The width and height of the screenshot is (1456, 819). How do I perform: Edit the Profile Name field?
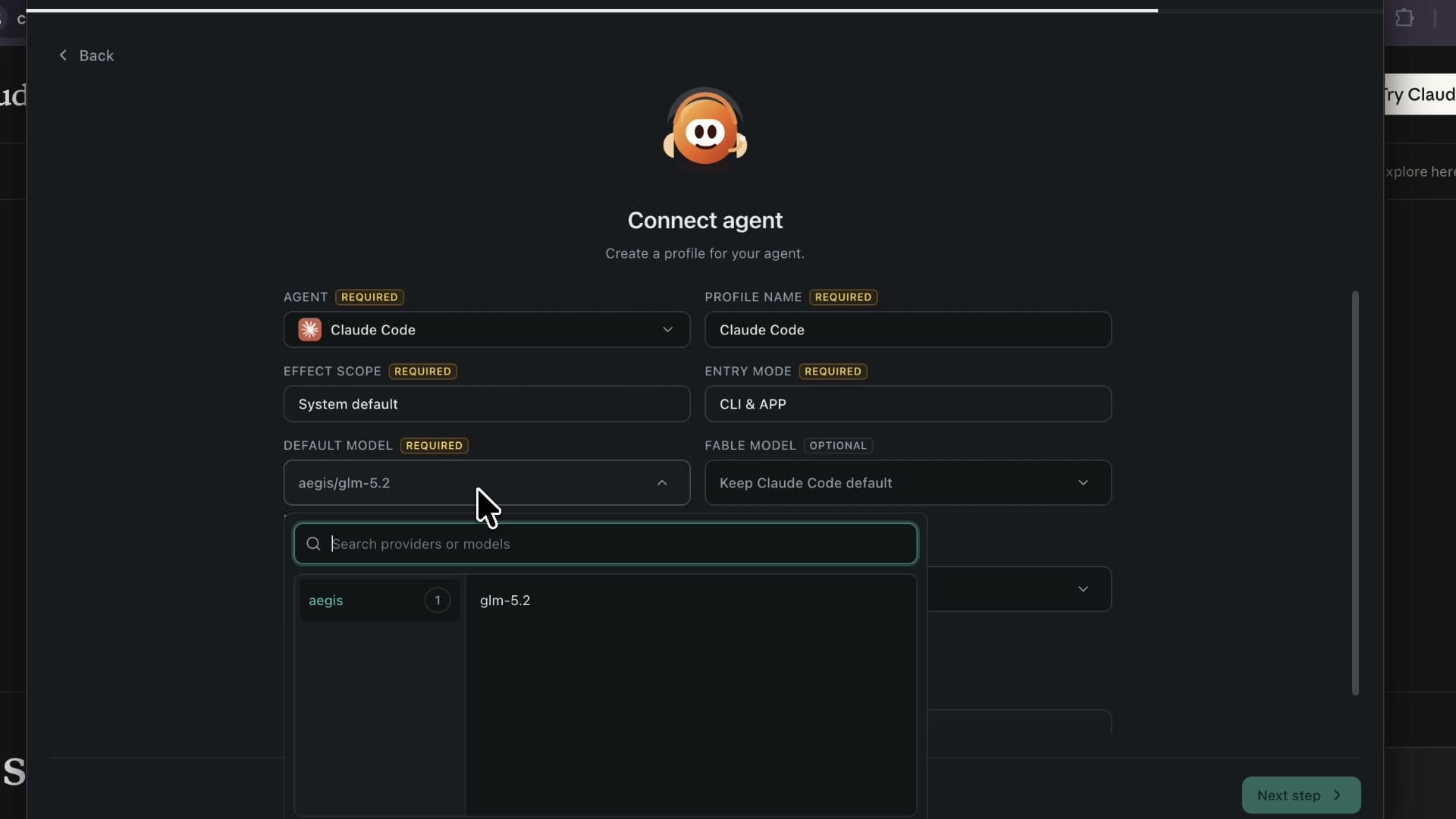(908, 330)
